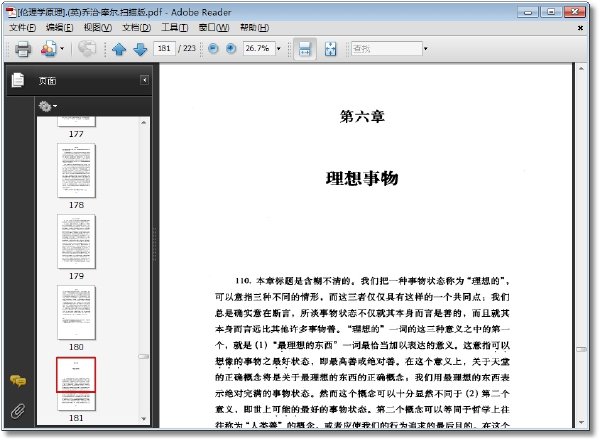
Task: Click the PDF icon in title bar
Action: pyautogui.click(x=11, y=12)
